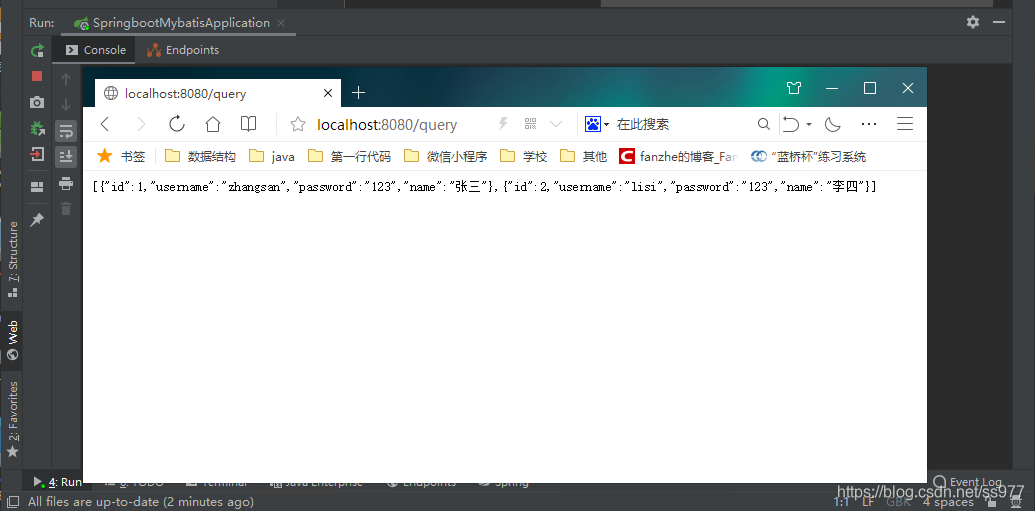Open a new browser tab with plus
The width and height of the screenshot is (1035, 511).
358,93
